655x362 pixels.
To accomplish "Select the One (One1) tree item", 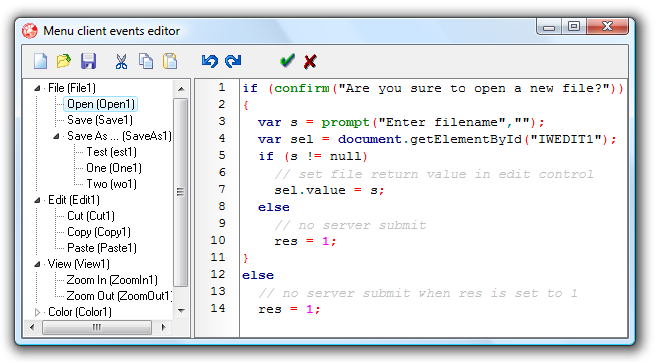I will (x=114, y=168).
